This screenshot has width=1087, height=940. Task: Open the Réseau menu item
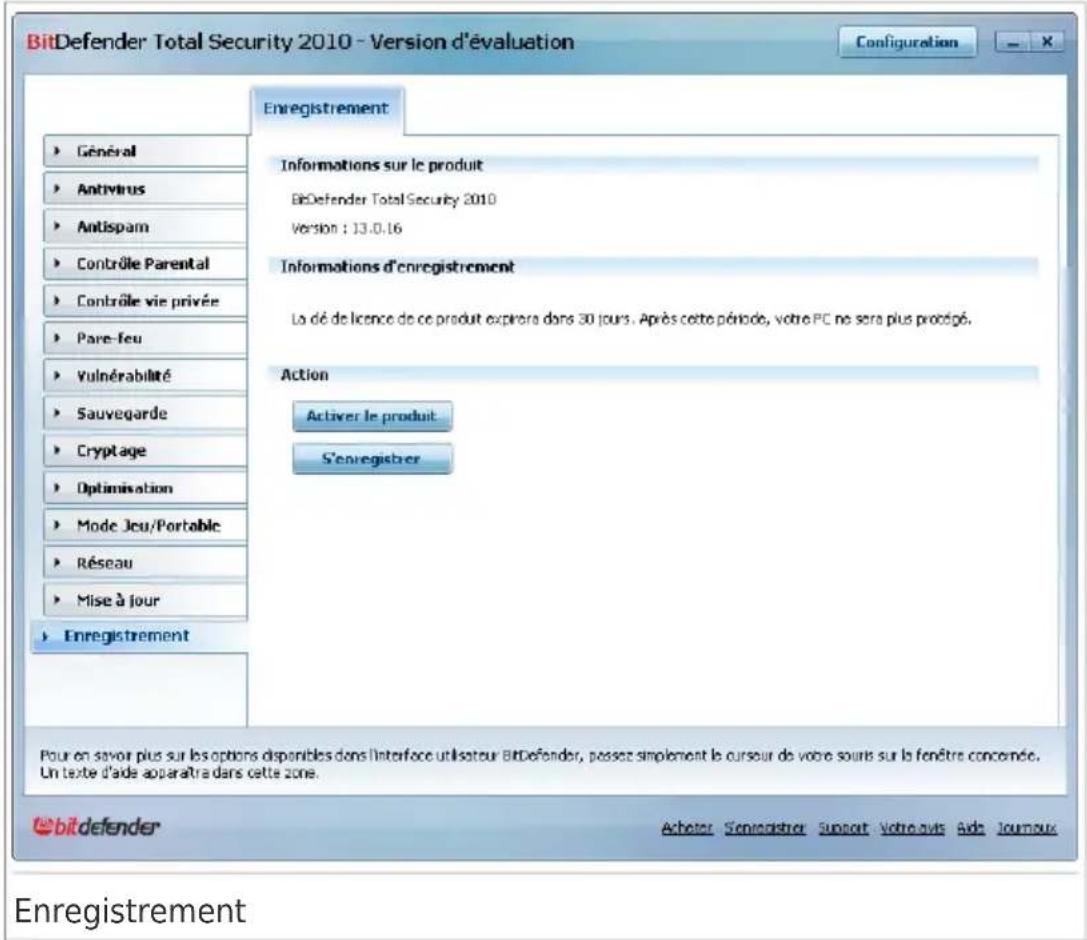click(x=145, y=563)
